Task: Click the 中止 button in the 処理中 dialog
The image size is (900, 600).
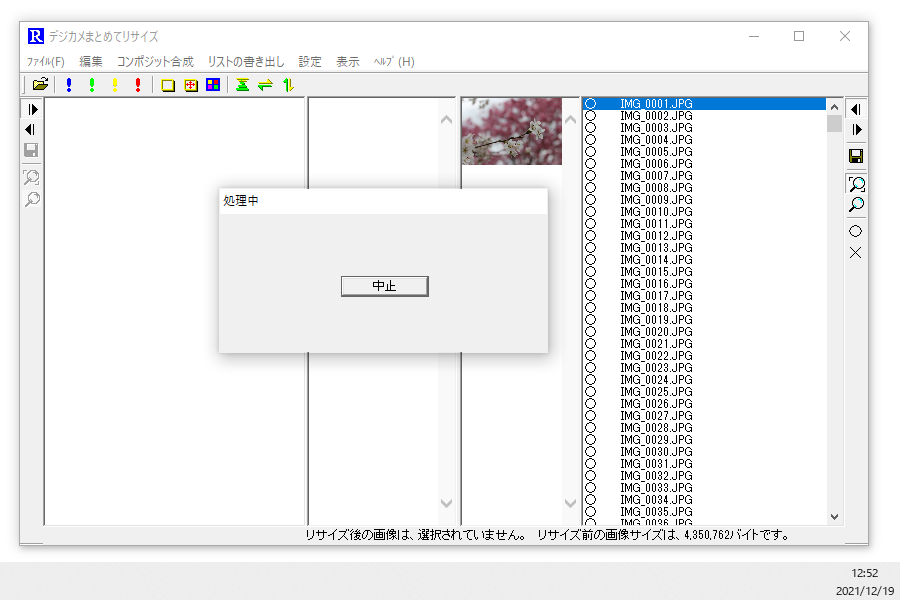Action: coord(385,286)
